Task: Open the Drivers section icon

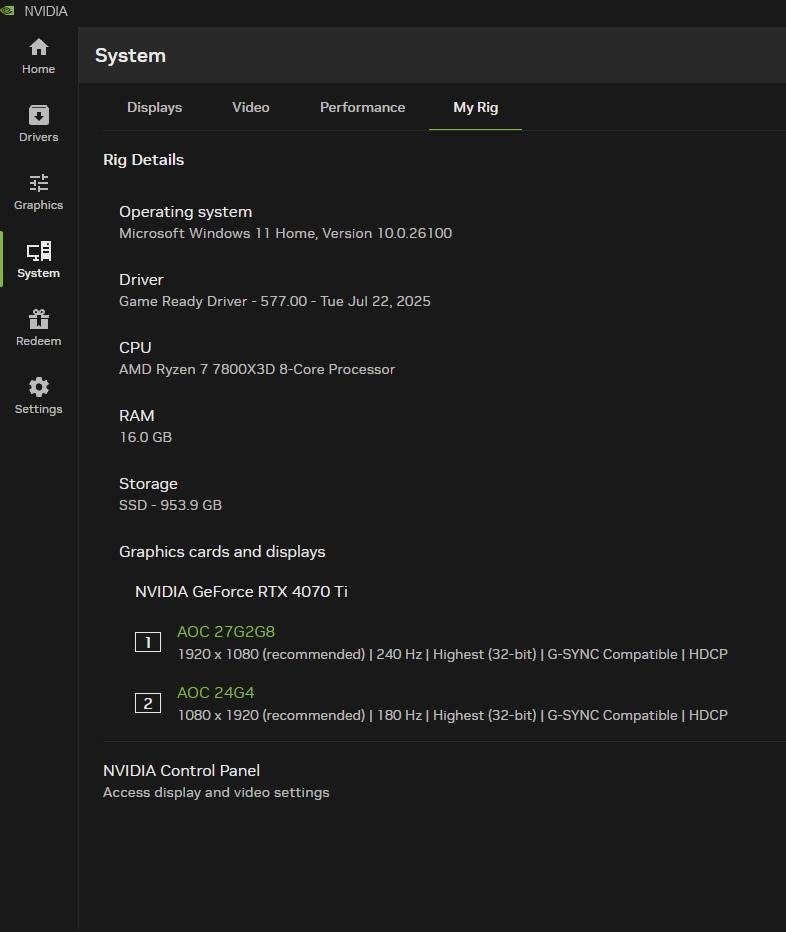Action: [x=38, y=116]
